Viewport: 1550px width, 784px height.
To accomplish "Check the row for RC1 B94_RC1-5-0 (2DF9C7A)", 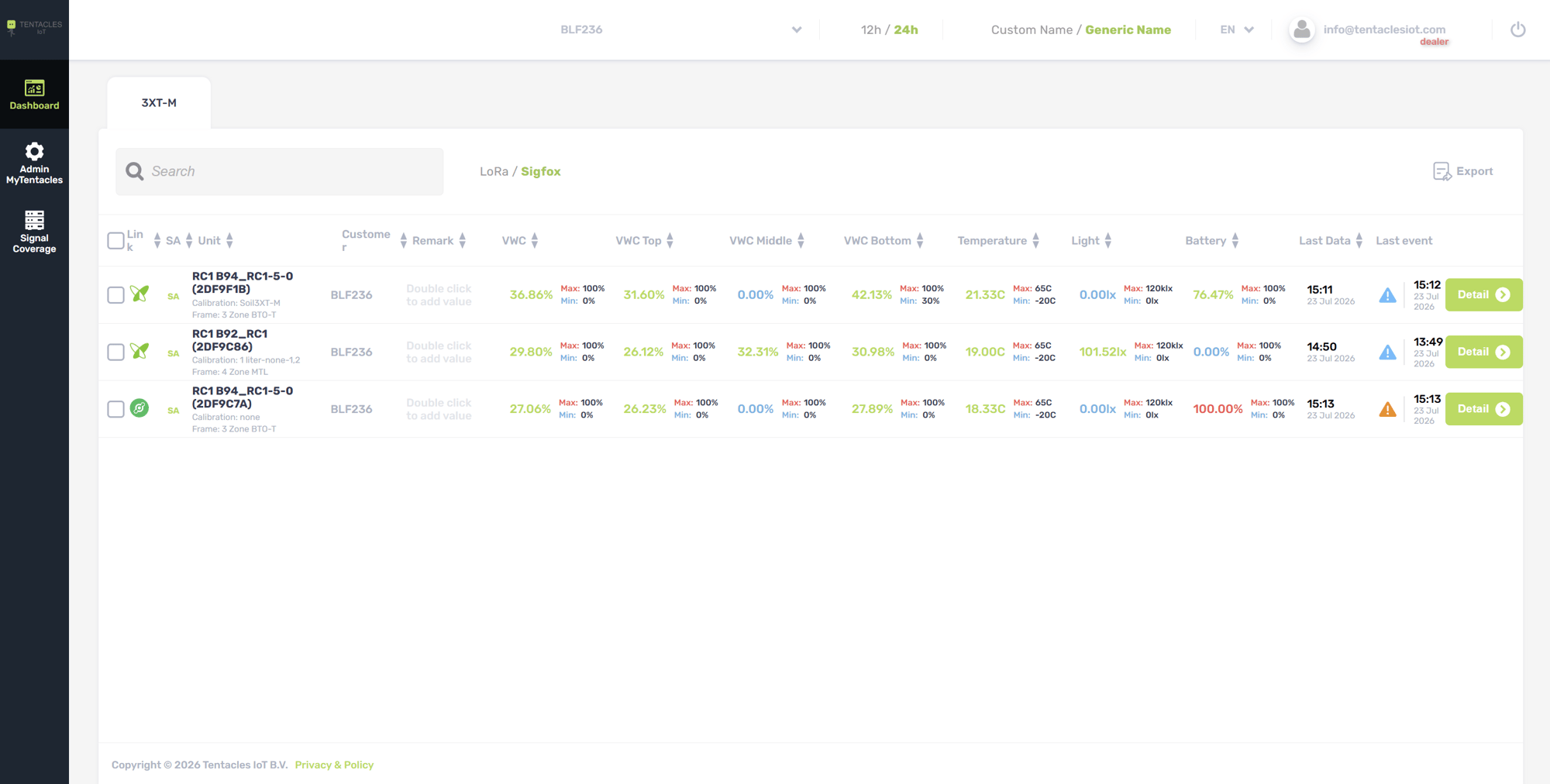I will (x=115, y=409).
